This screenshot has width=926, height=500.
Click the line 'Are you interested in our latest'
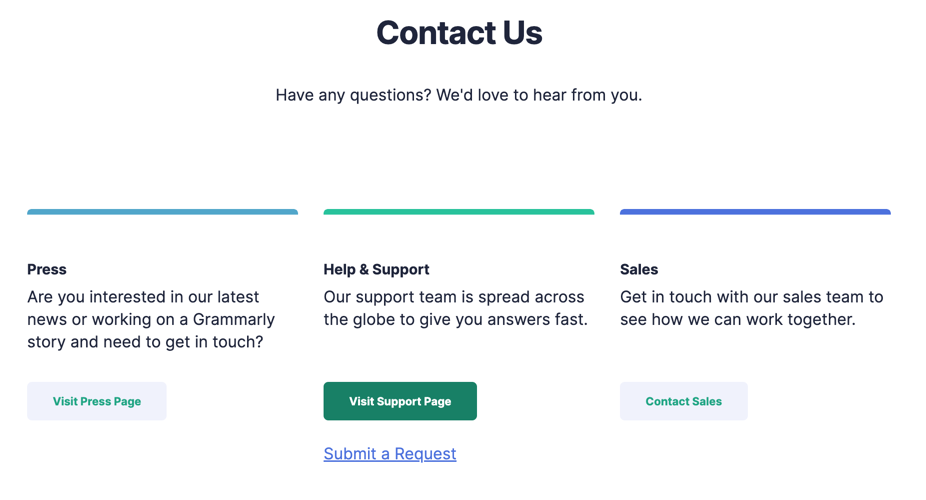tap(144, 297)
